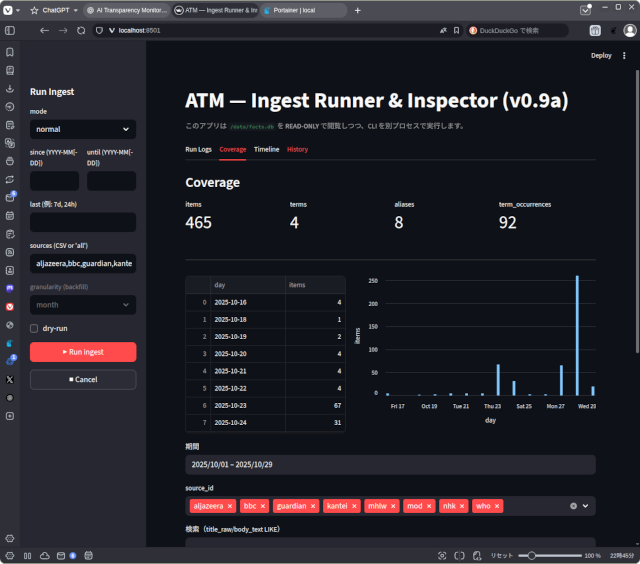
Task: Open the Downloads panel in the browser sidebar
Action: coord(10,88)
